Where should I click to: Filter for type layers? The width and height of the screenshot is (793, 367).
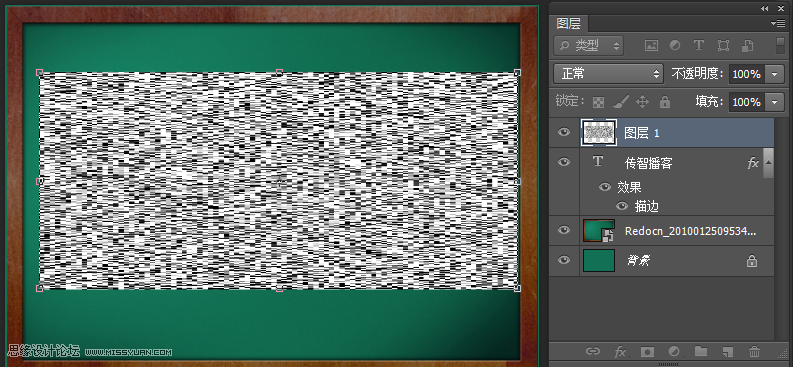pos(699,45)
